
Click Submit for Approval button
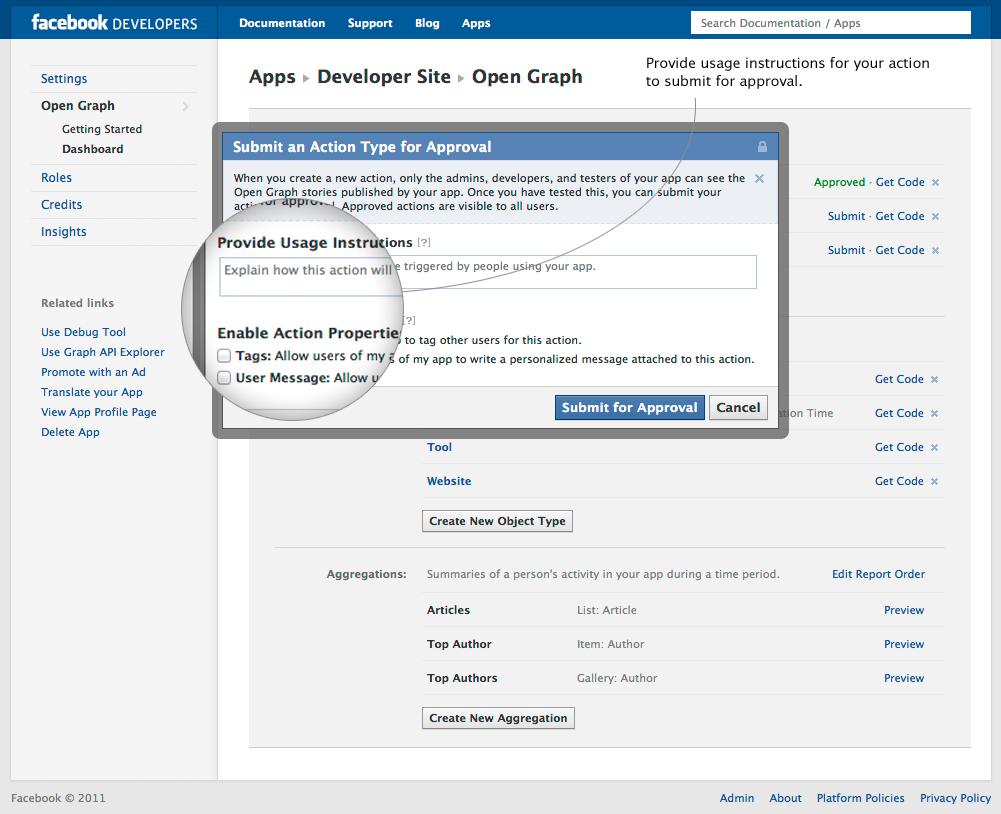click(629, 407)
